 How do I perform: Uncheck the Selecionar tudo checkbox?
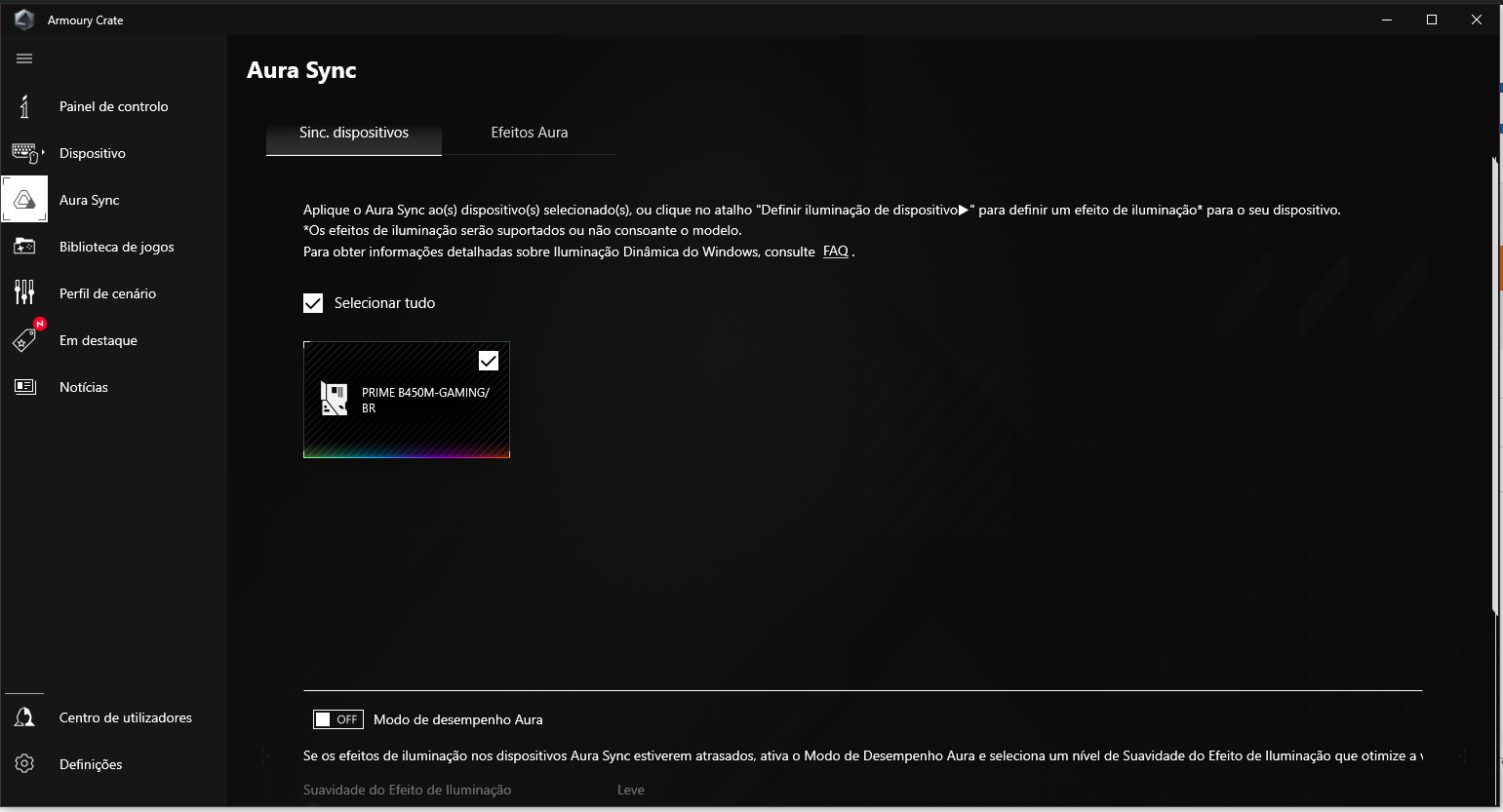tap(313, 303)
